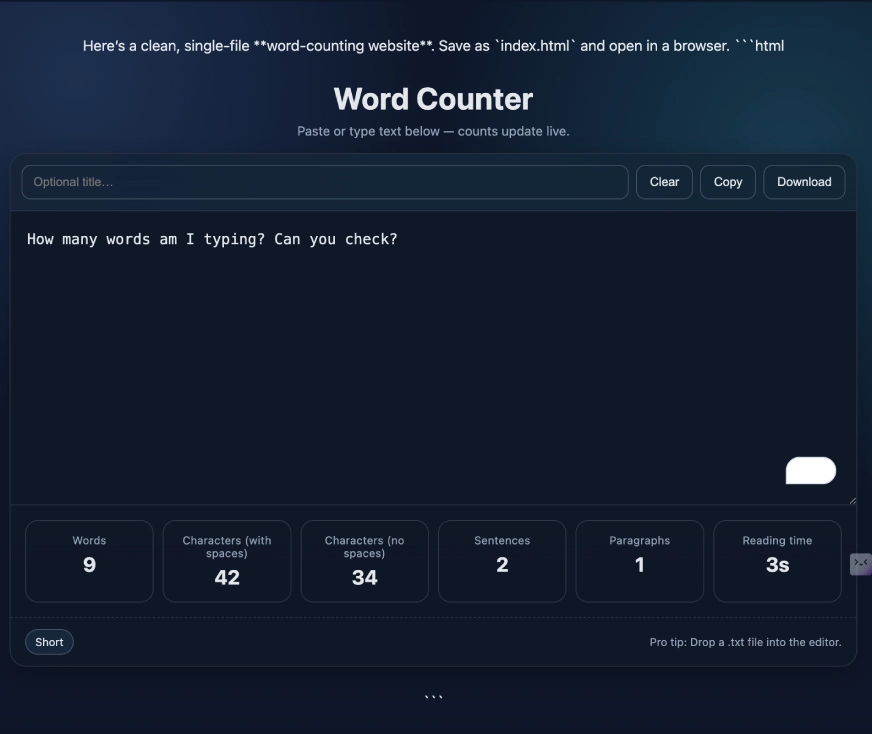Focus the Optional title input field
The width and height of the screenshot is (872, 734).
point(325,182)
